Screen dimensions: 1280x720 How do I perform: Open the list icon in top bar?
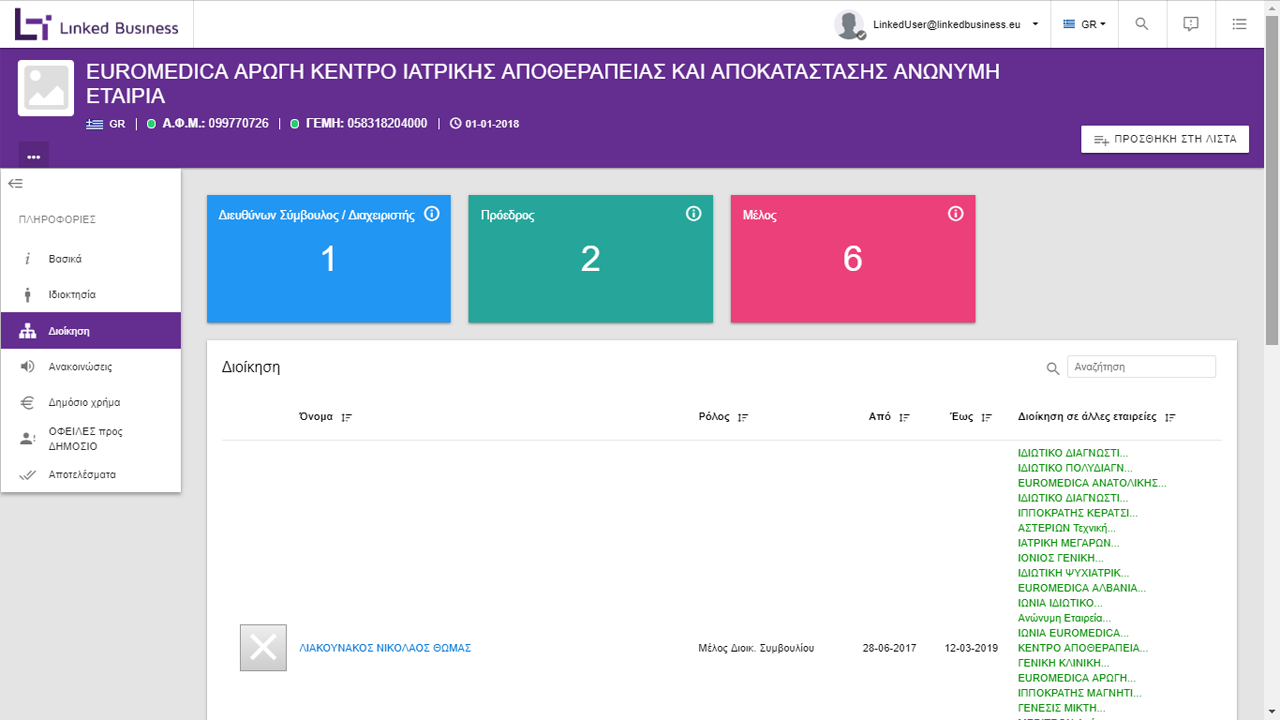point(1240,24)
